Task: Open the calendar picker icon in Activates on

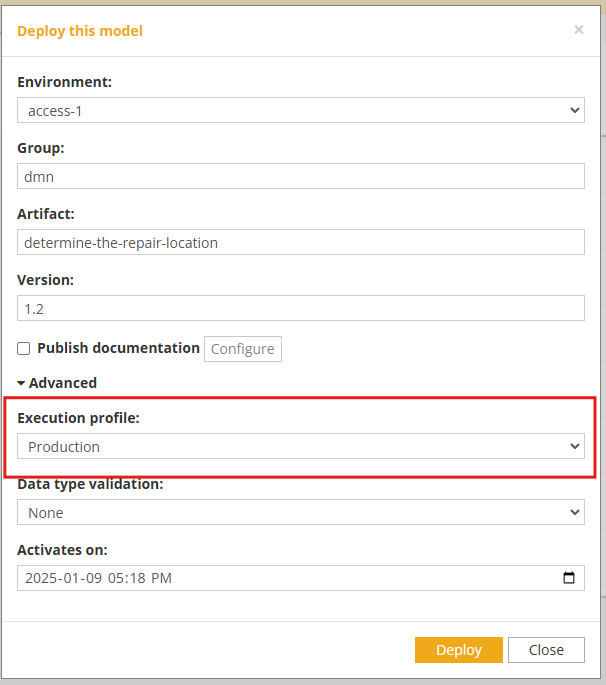Action: tap(568, 578)
